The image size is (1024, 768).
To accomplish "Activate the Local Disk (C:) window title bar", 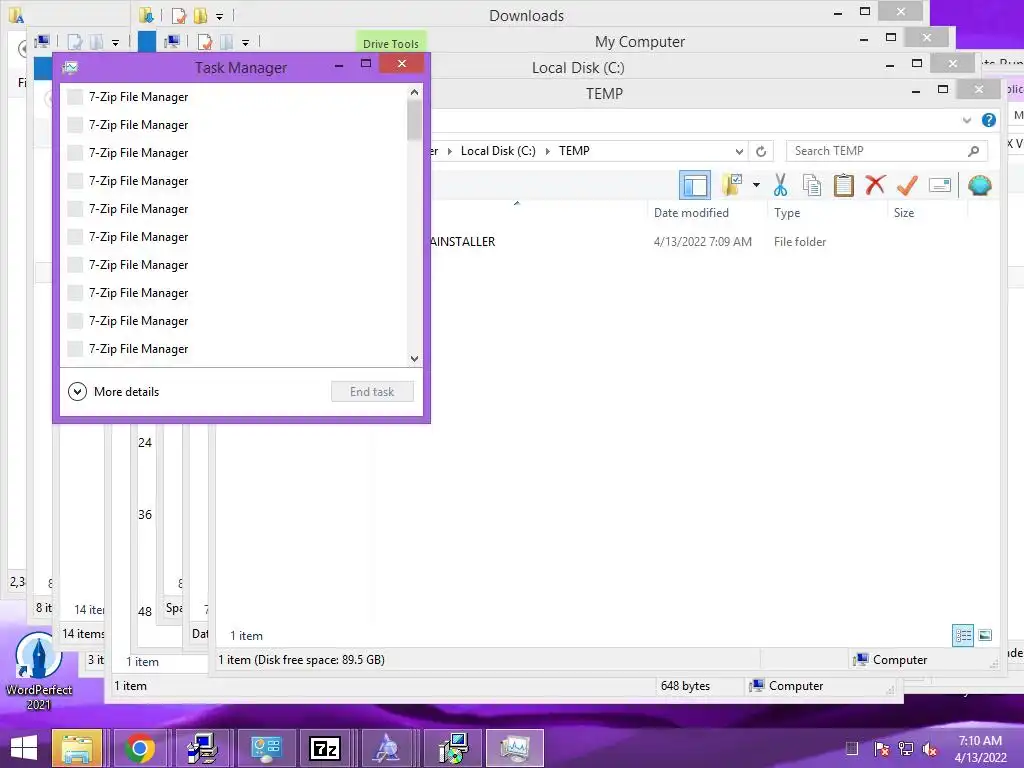I will click(578, 67).
